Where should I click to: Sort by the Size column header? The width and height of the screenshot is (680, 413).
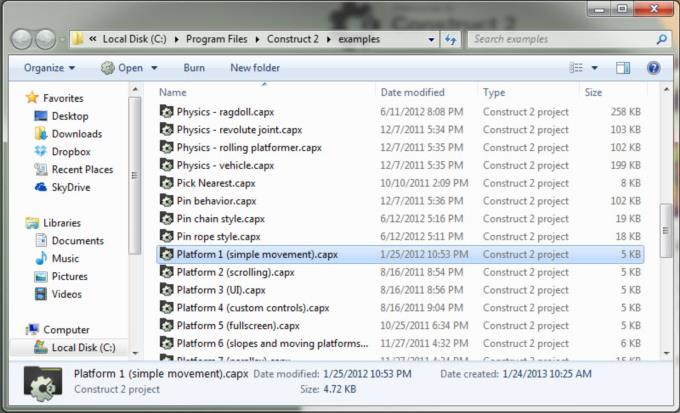click(593, 92)
